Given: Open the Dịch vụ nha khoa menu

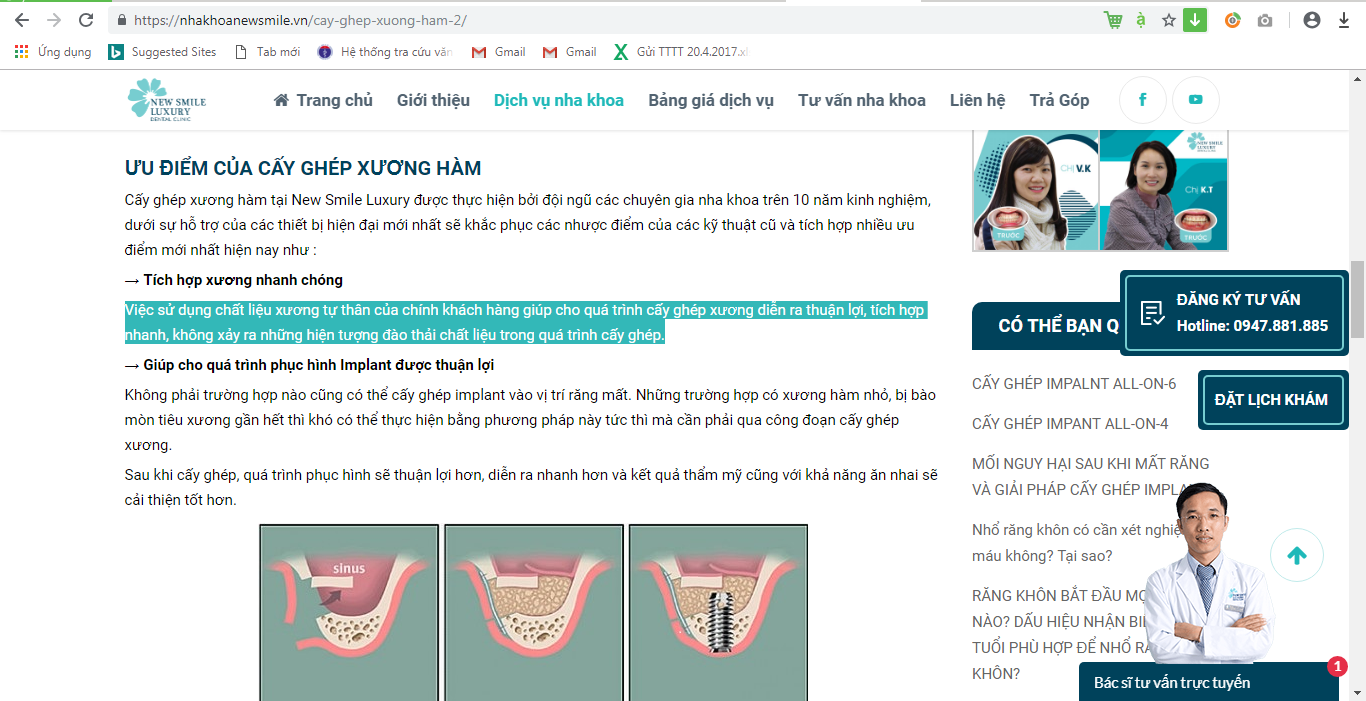Looking at the screenshot, I should coord(558,100).
